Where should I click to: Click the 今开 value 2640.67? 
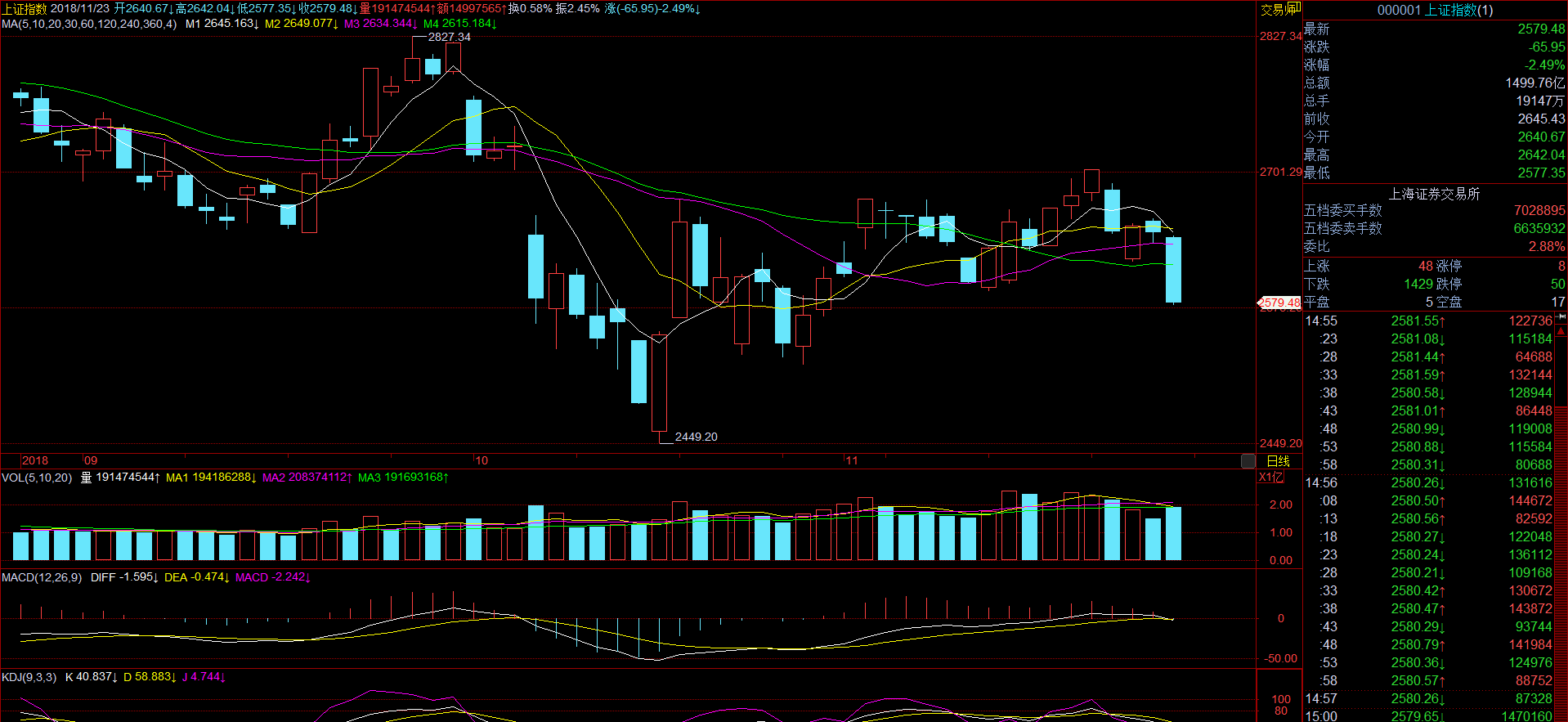[1541, 137]
